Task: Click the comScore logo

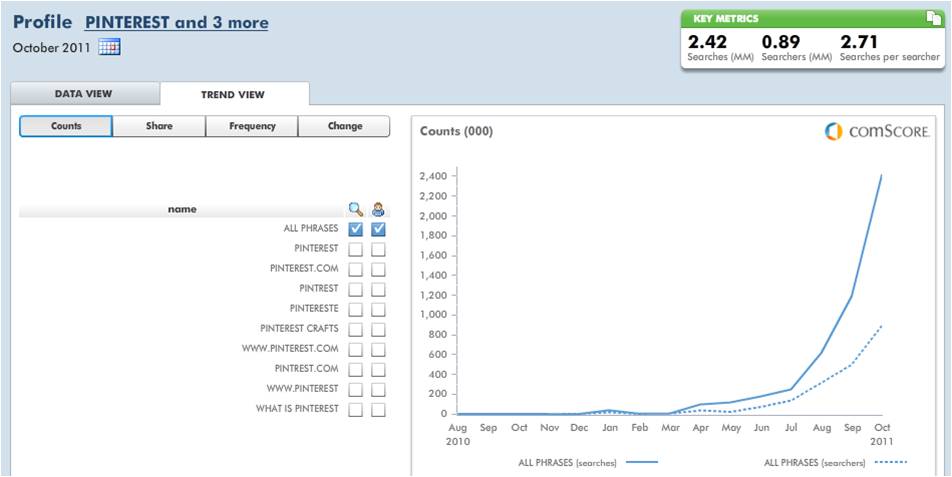Action: tap(877, 132)
